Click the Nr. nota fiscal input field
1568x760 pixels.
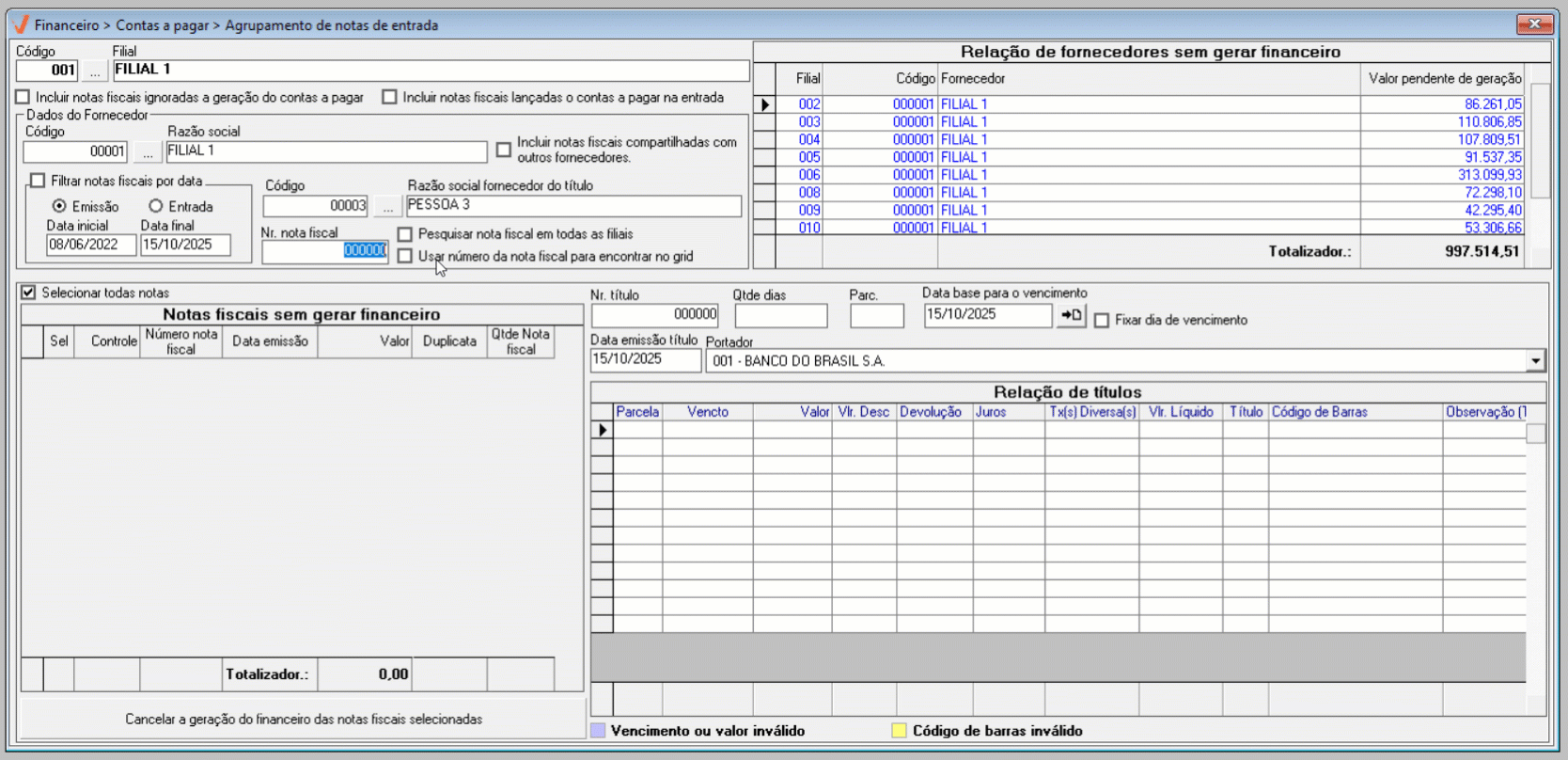324,251
